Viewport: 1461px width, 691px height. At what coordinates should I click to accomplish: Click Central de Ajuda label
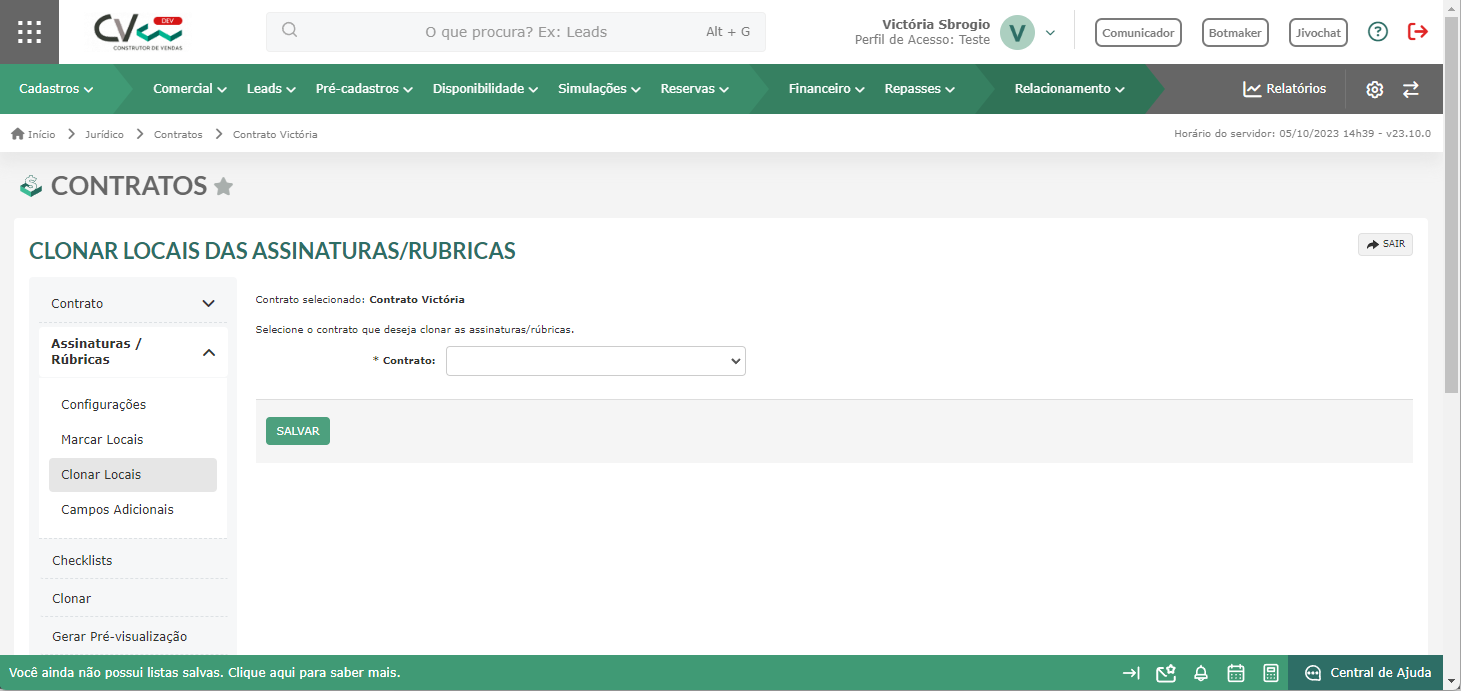click(x=1380, y=673)
